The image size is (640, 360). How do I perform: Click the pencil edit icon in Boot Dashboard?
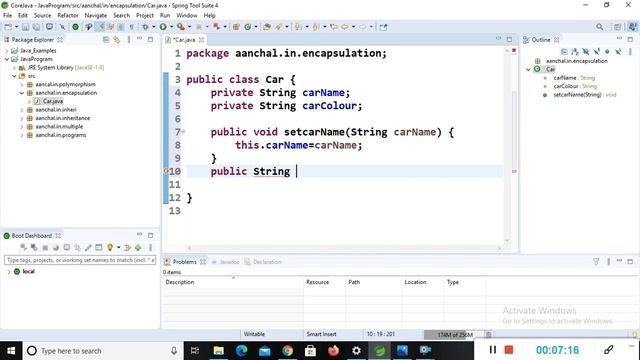[88, 247]
